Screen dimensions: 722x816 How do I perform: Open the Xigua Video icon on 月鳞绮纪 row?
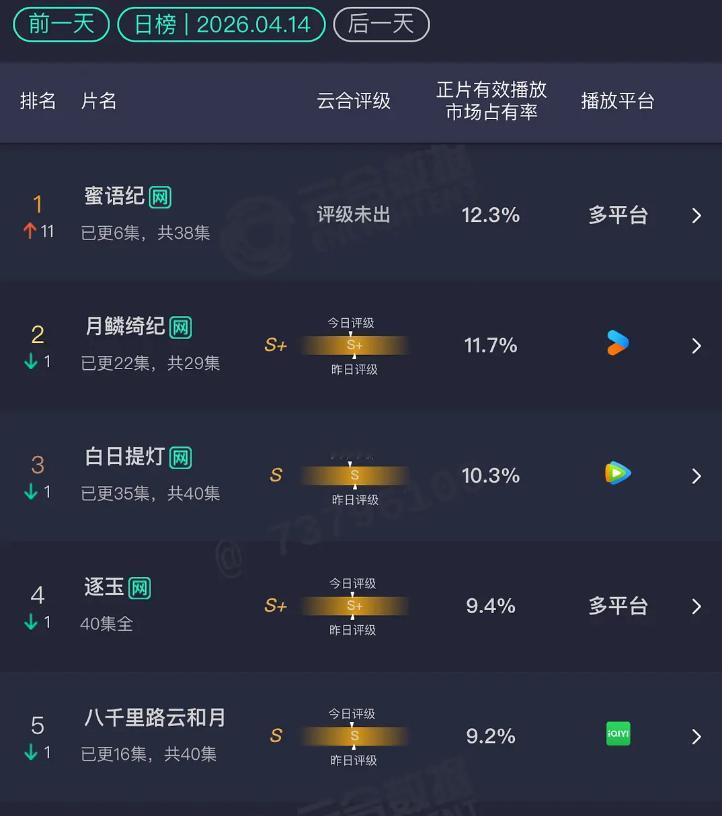click(x=618, y=345)
